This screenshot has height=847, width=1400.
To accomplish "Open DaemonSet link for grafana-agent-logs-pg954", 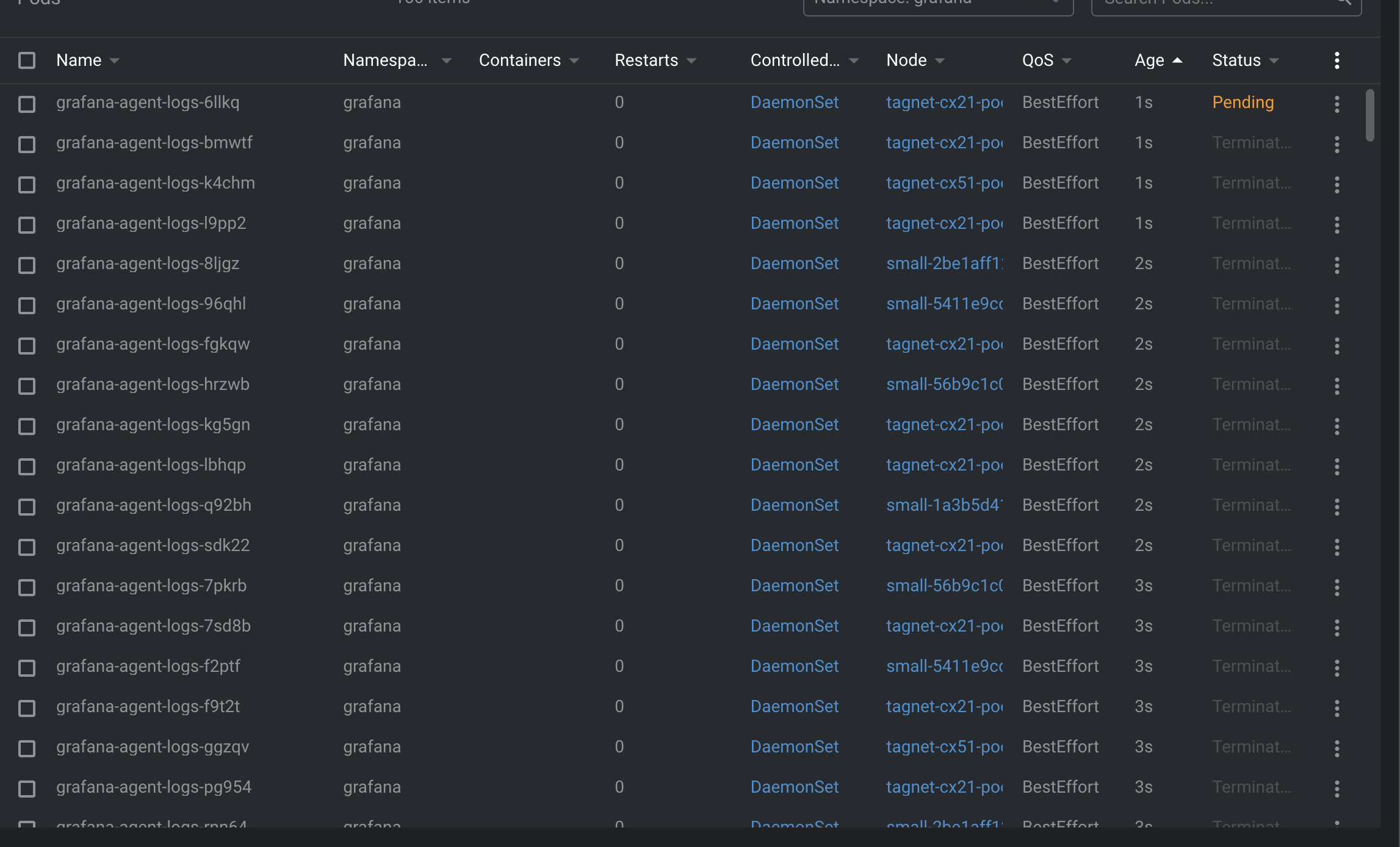I will click(794, 787).
